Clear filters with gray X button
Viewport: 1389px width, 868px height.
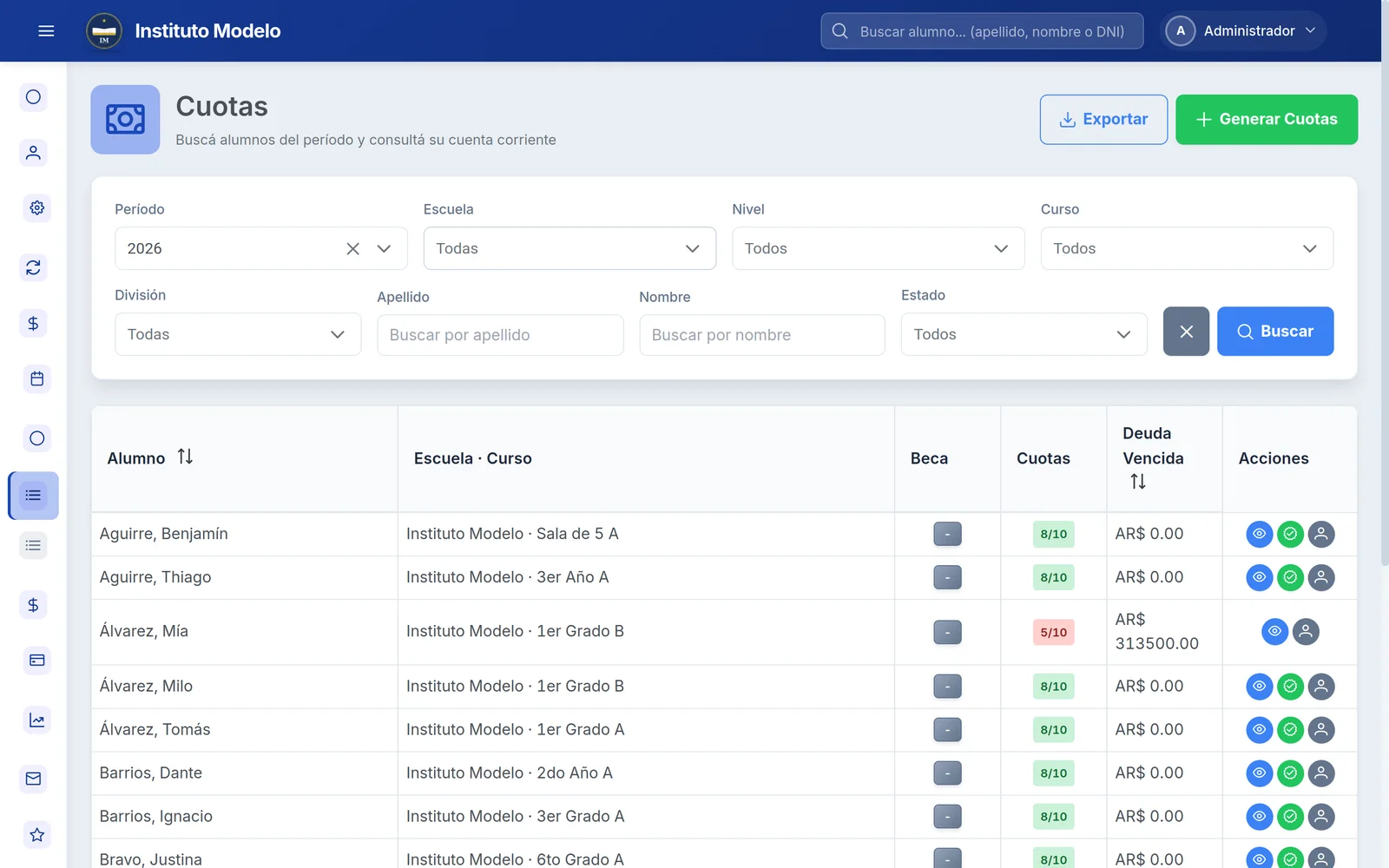1186,332
